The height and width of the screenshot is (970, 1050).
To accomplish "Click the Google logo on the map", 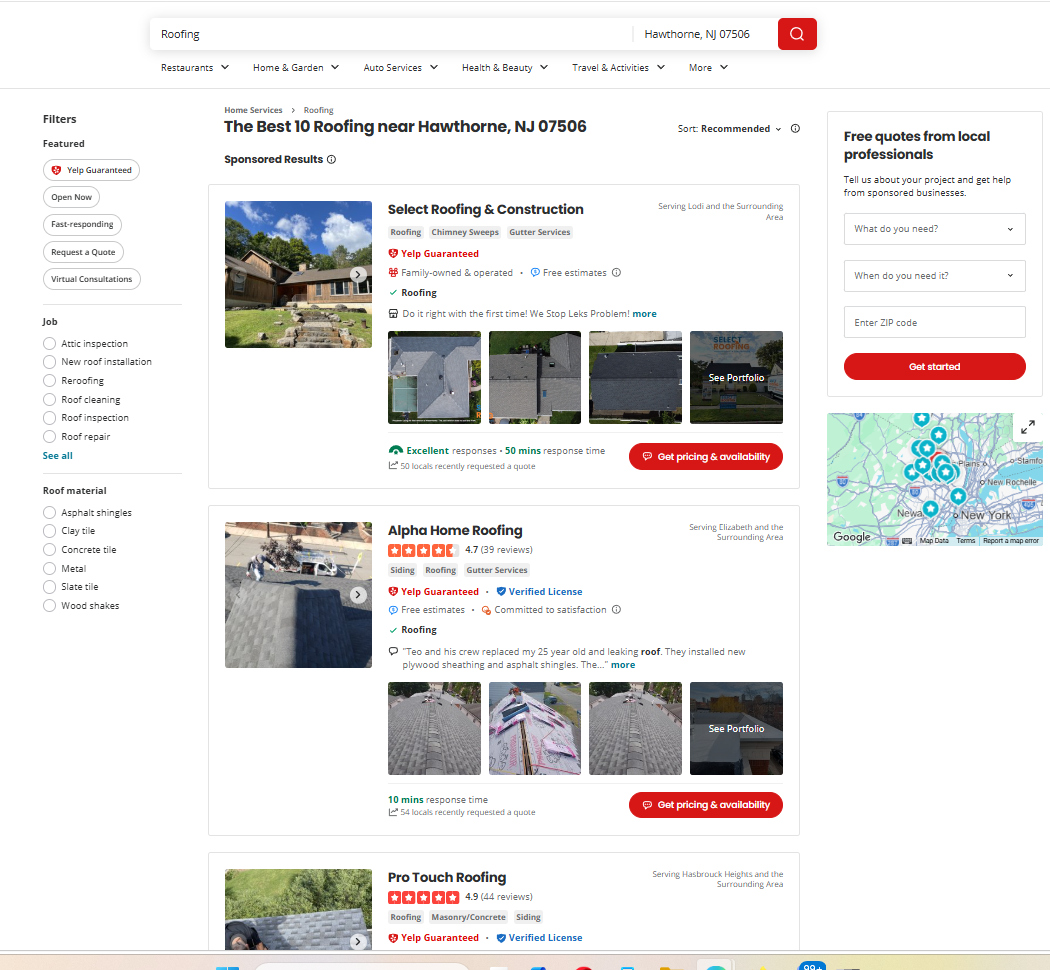I will (x=852, y=537).
